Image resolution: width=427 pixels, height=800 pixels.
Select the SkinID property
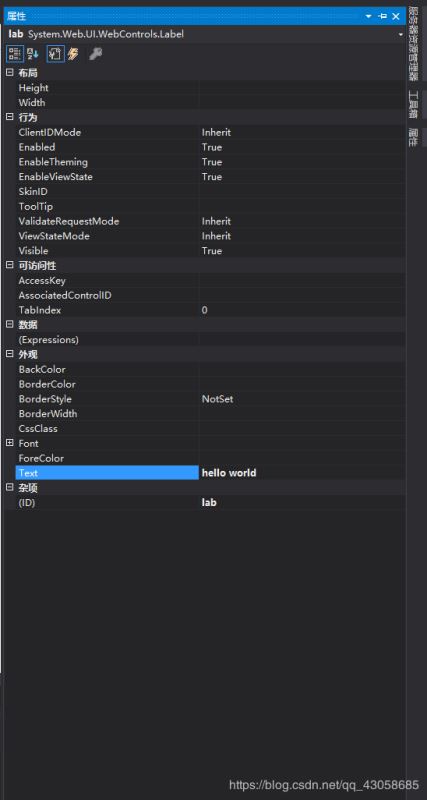pos(33,191)
